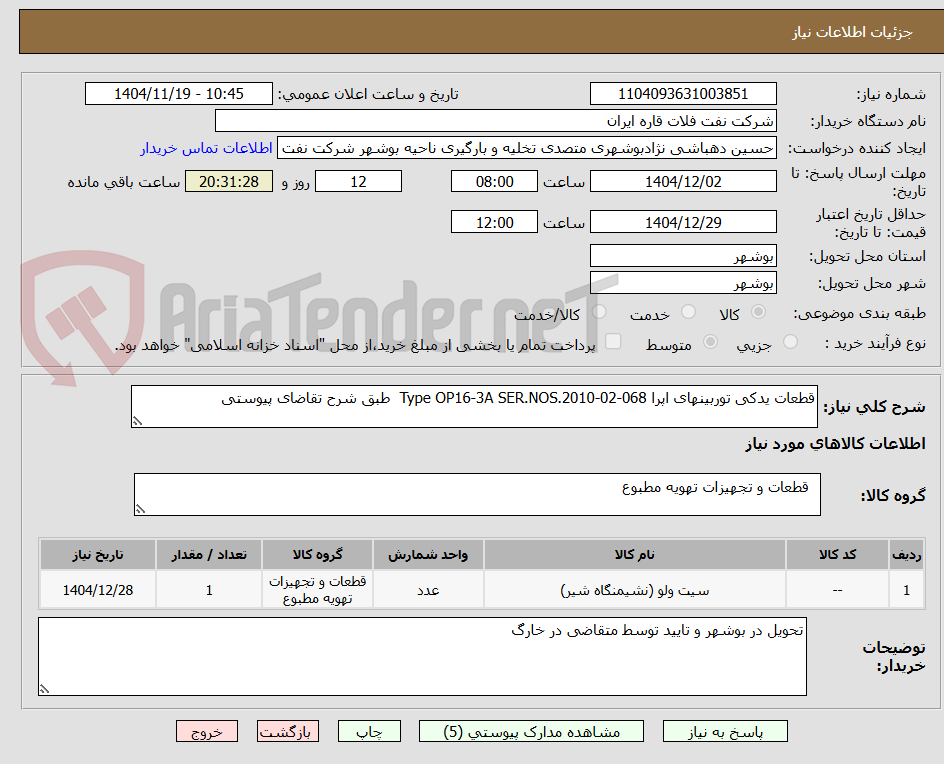Click the remaining time countdown 20:31:28
Screen dimensions: 944x764
(229, 181)
